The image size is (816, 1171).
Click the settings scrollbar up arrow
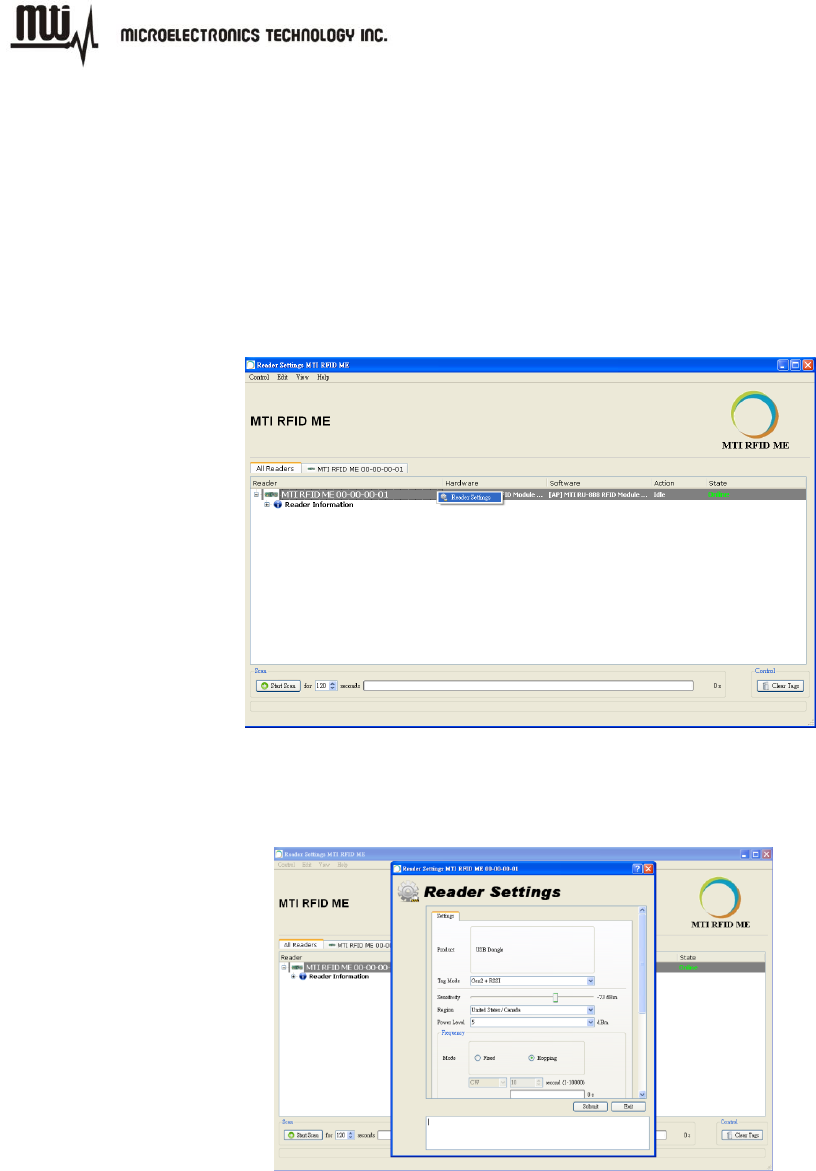tap(642, 910)
